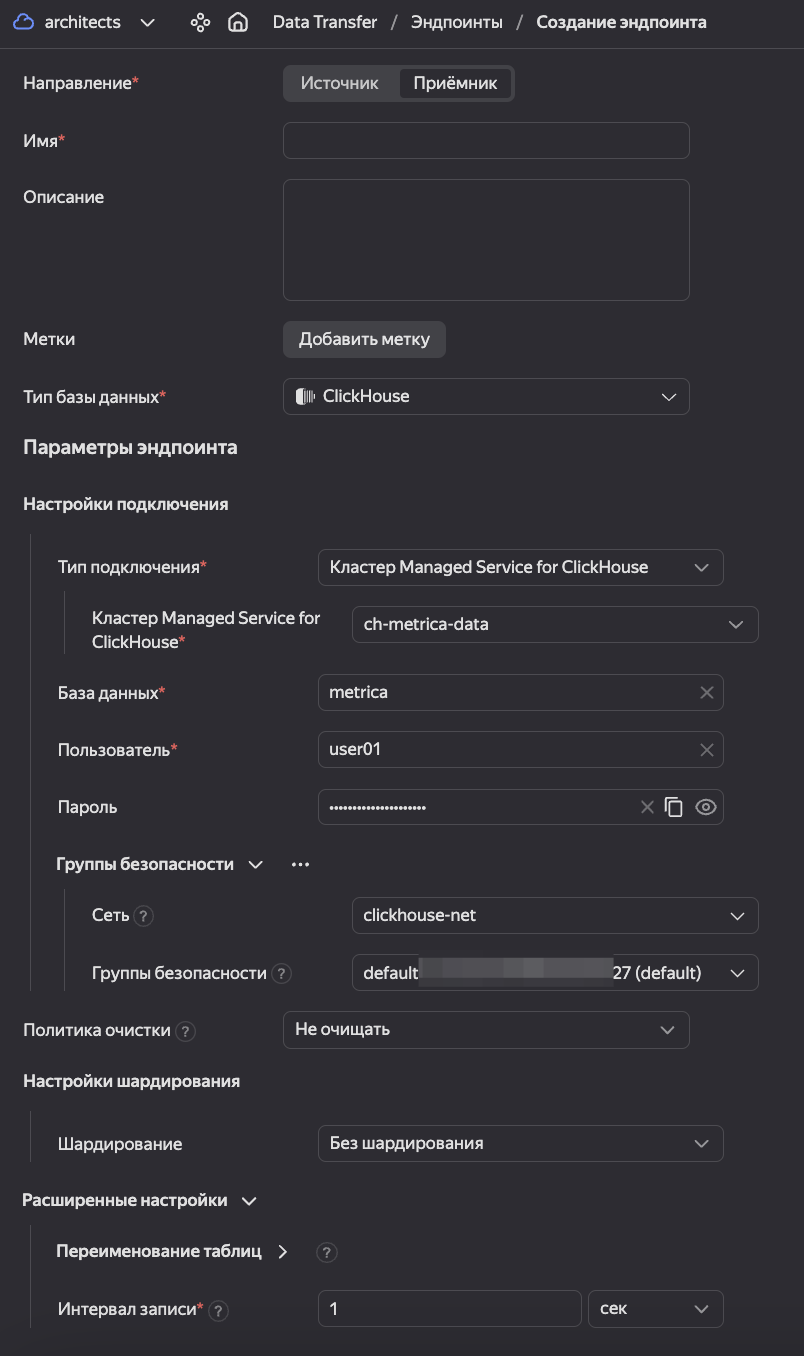Click the Добавить метку button

point(364,339)
